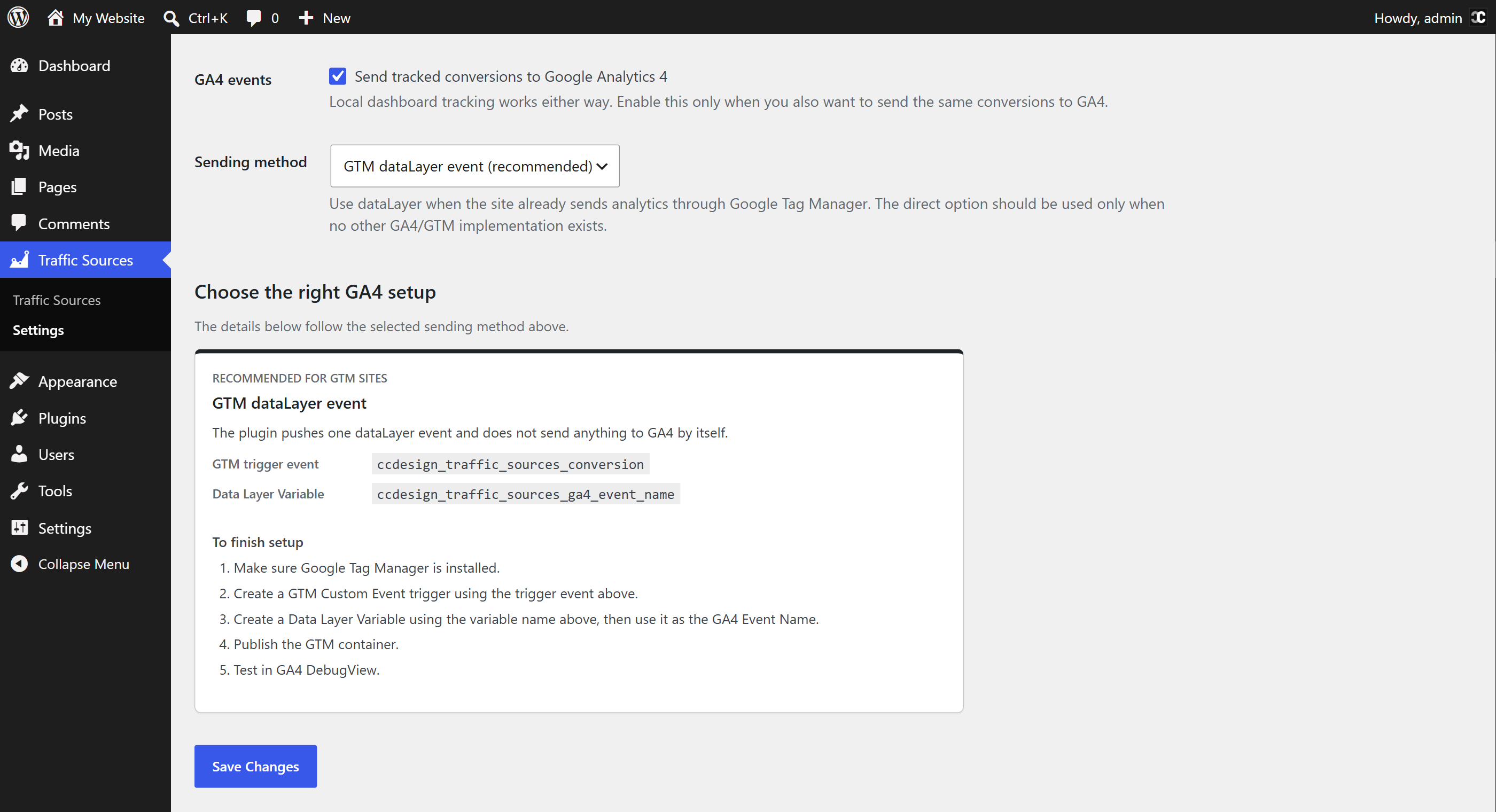Click the Users person icon

coord(19,454)
